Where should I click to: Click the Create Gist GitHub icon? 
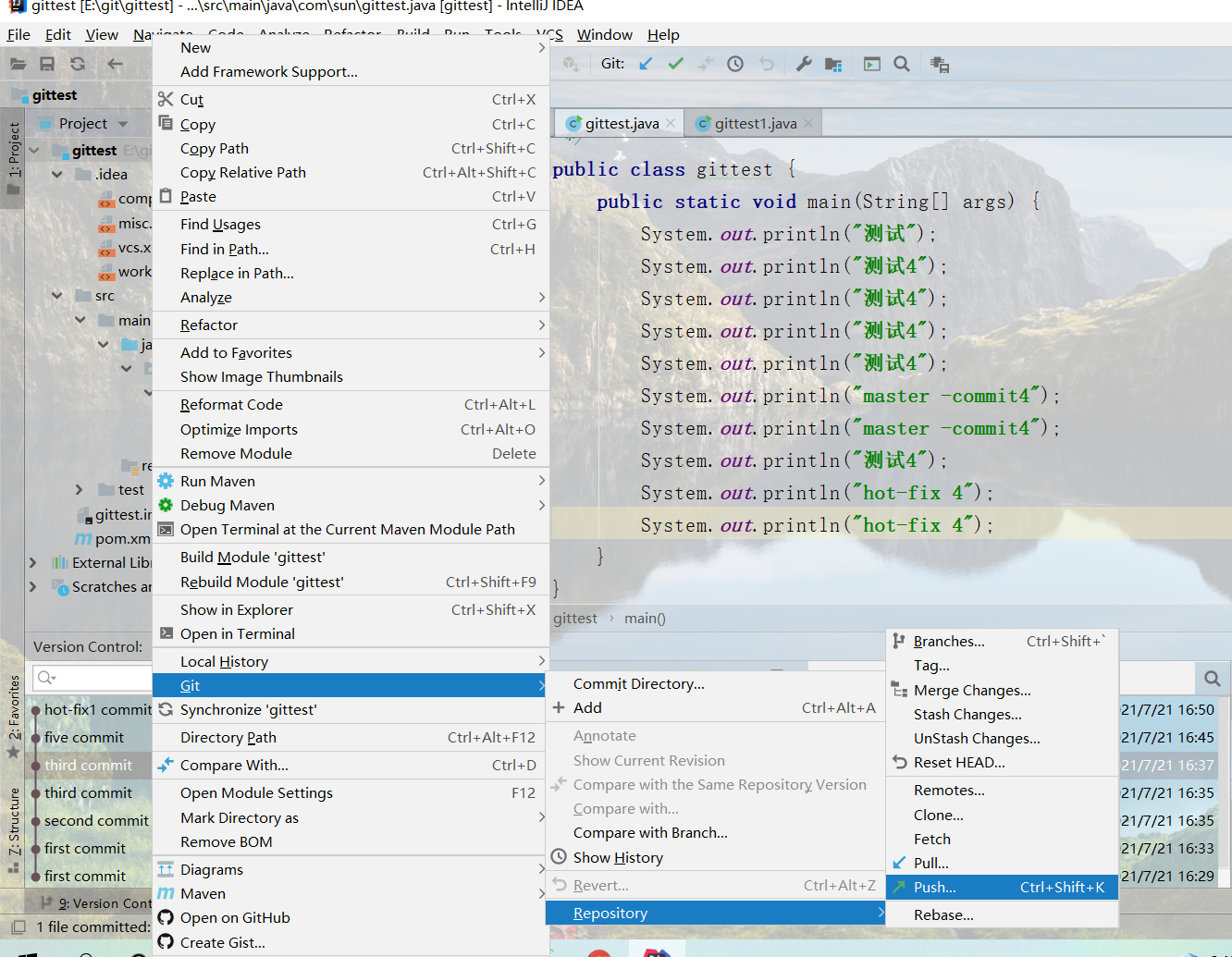click(x=166, y=941)
